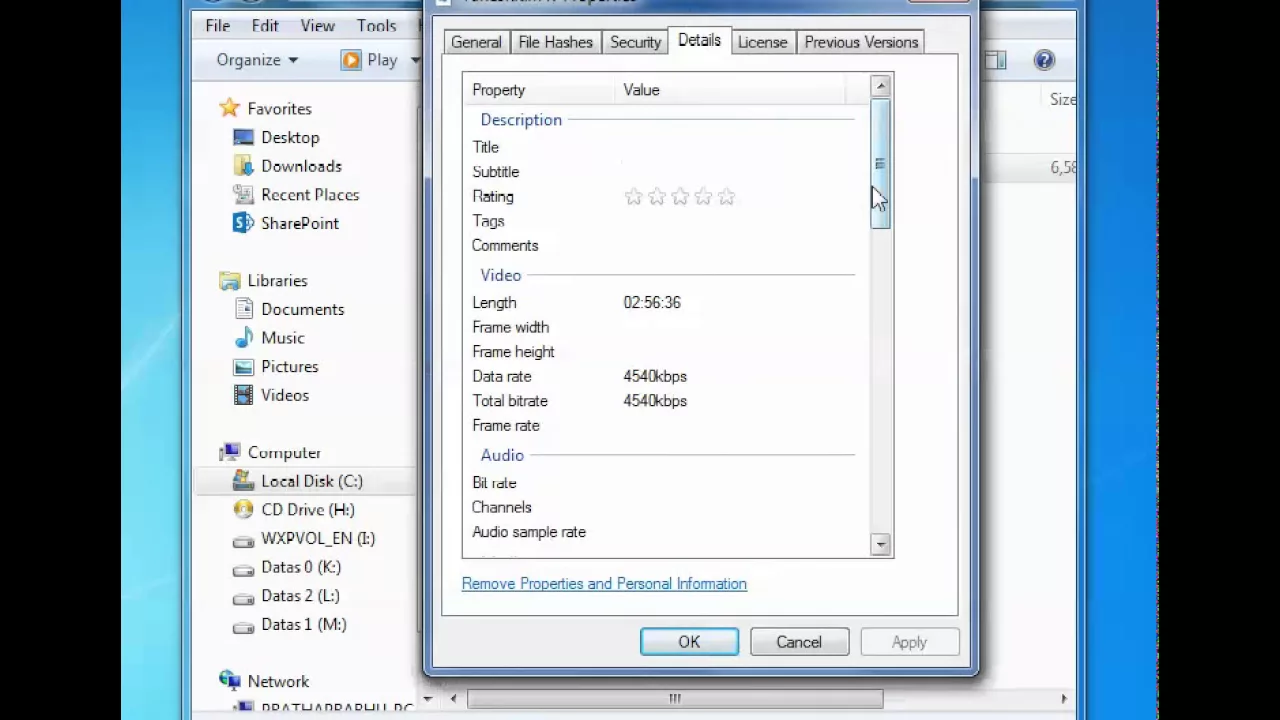Click the Length value 02:56:36
1280x720 pixels.
point(652,303)
